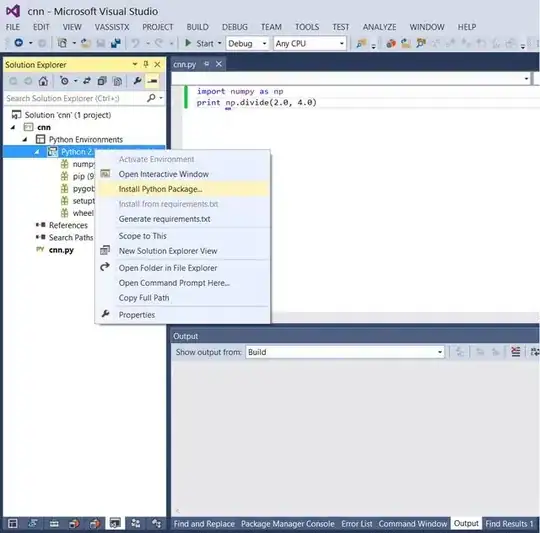Click the Navigate Backward toolbar button
Viewport: 540px width, 533px height.
[x=19, y=43]
